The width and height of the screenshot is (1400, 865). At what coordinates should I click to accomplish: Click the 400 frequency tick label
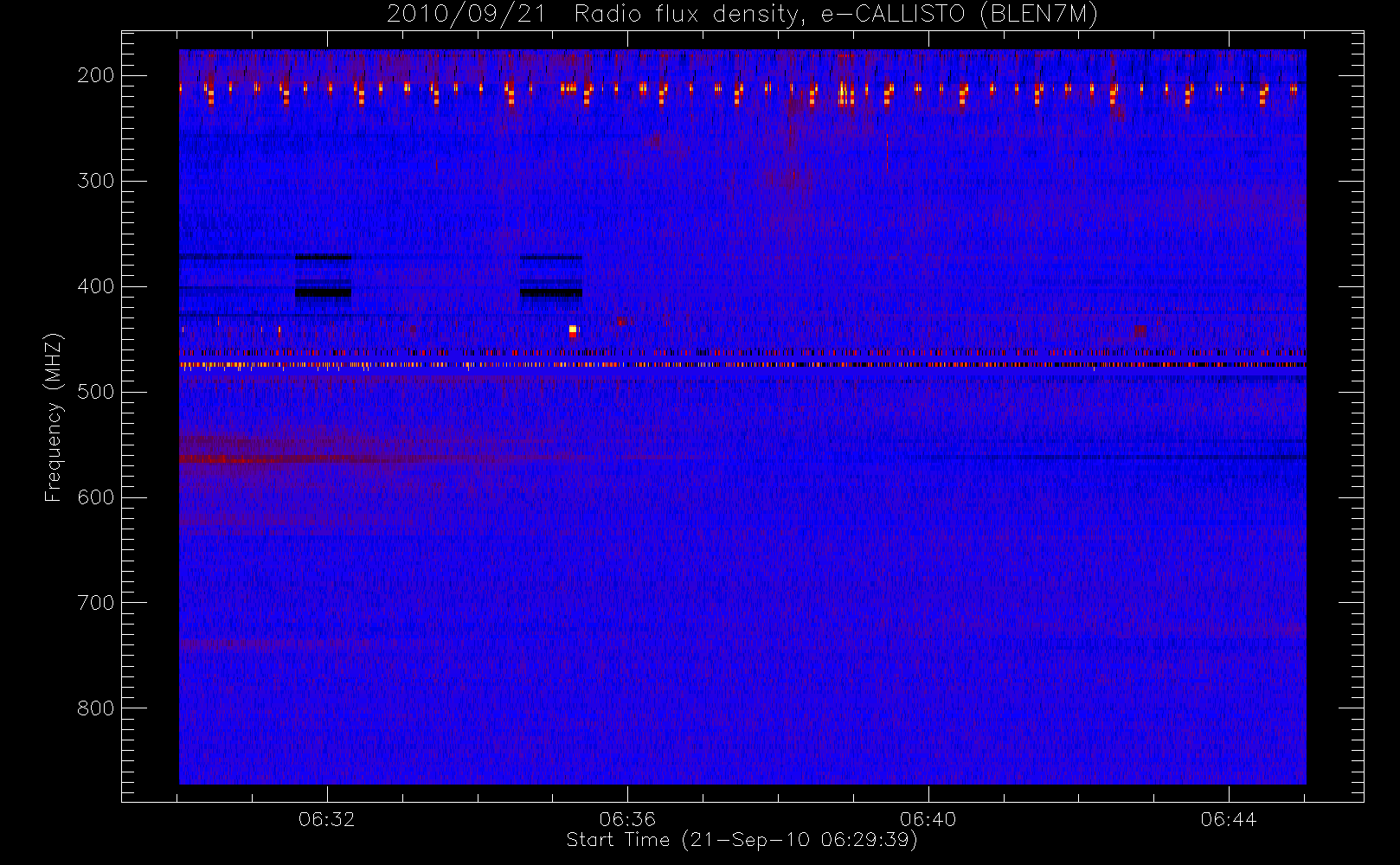coord(95,286)
